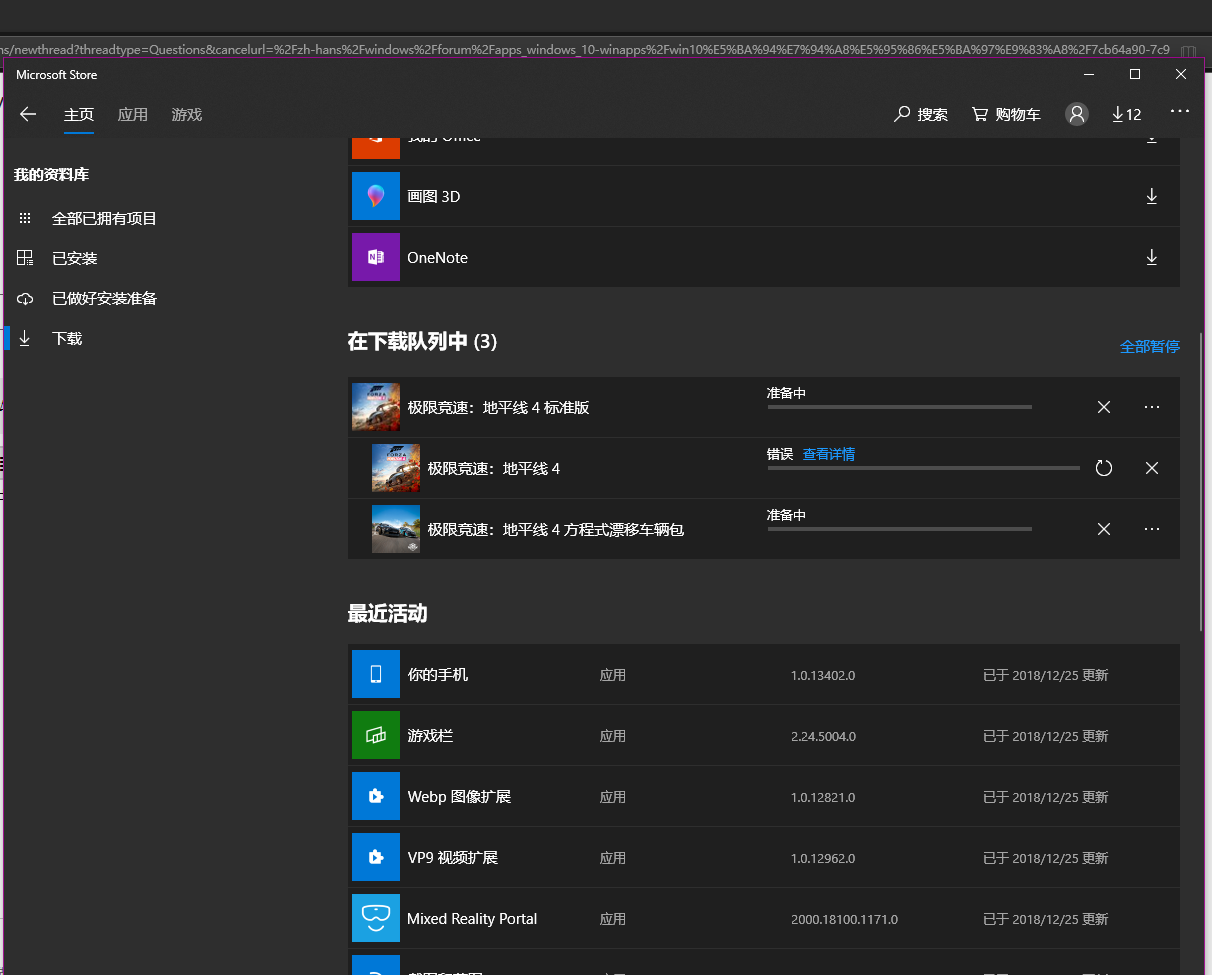Click progress bar of 方程式漂移车辆包
This screenshot has width=1212, height=975.
point(899,529)
